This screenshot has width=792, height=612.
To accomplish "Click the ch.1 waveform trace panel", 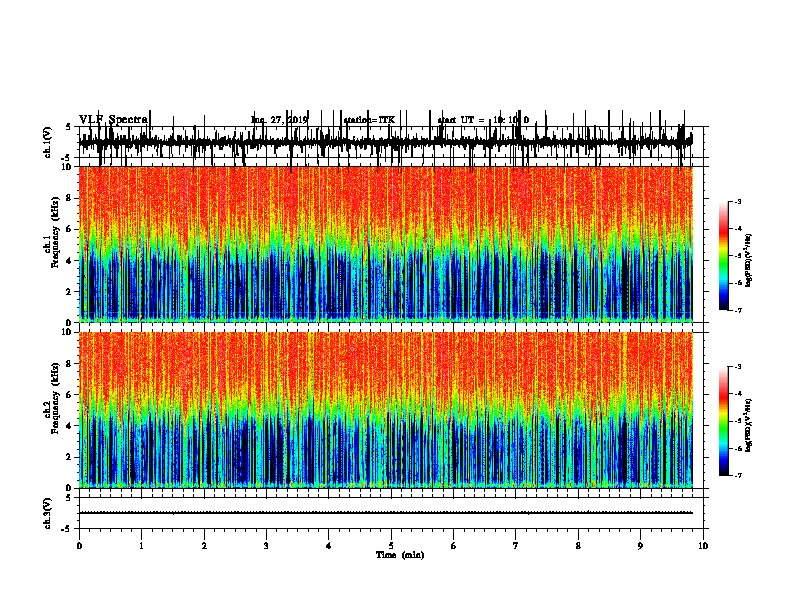I will [391, 142].
